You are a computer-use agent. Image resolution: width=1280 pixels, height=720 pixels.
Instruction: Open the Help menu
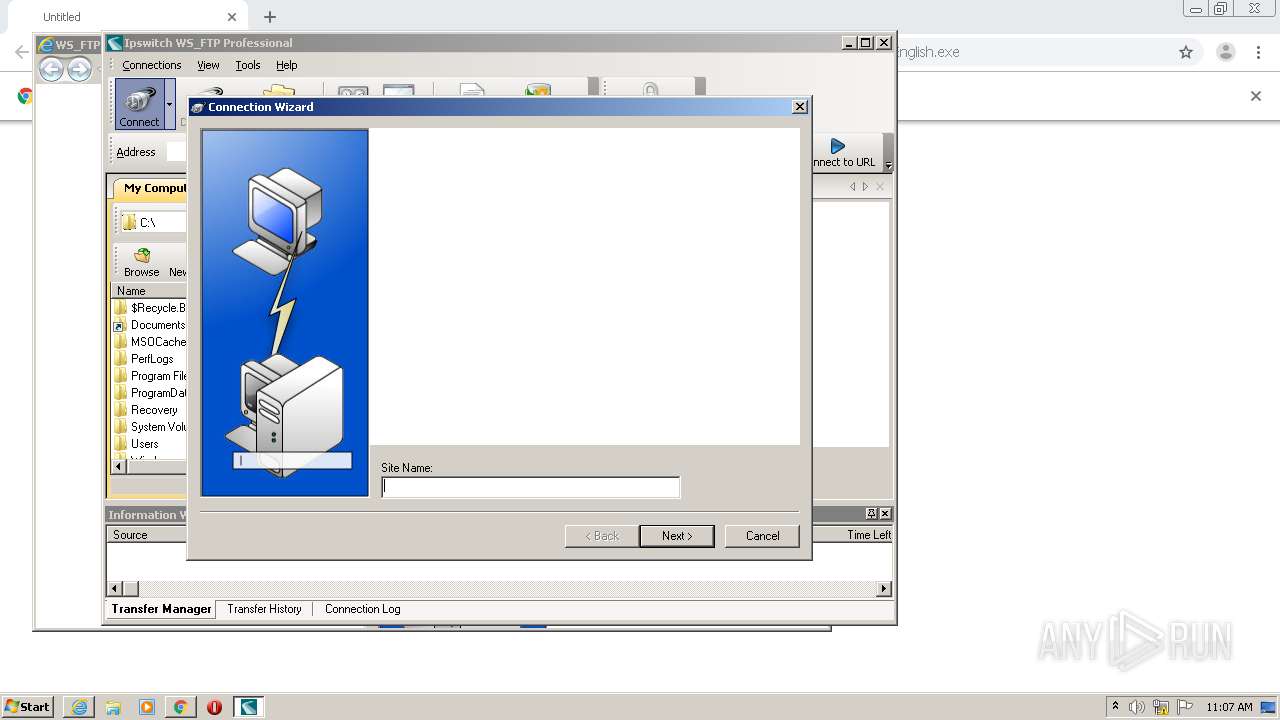(287, 65)
